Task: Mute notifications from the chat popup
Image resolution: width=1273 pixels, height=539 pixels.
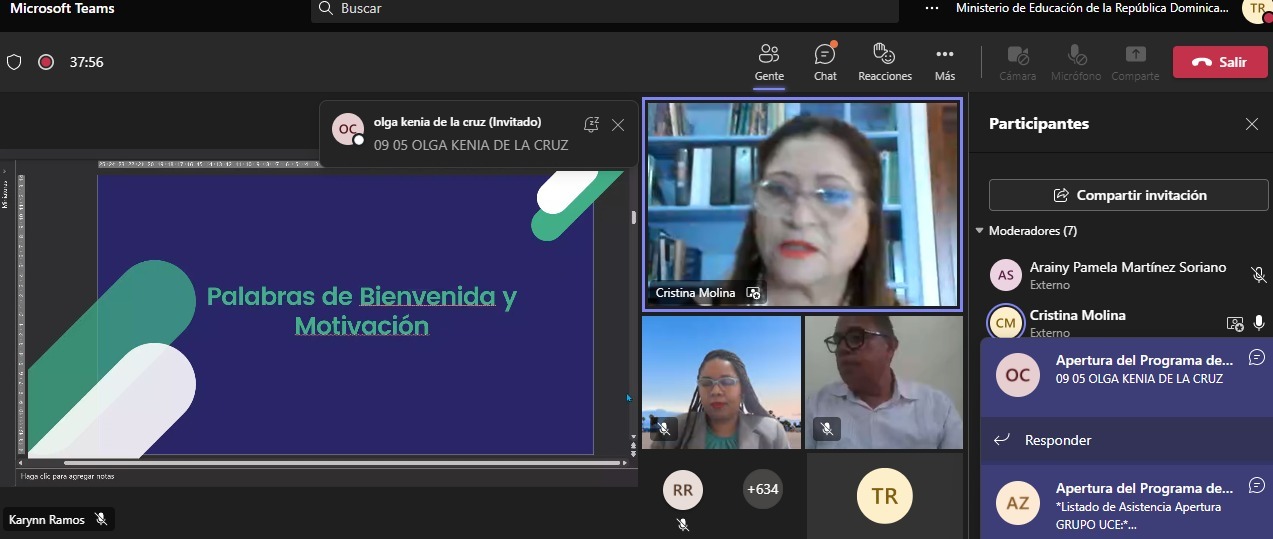Action: point(591,125)
